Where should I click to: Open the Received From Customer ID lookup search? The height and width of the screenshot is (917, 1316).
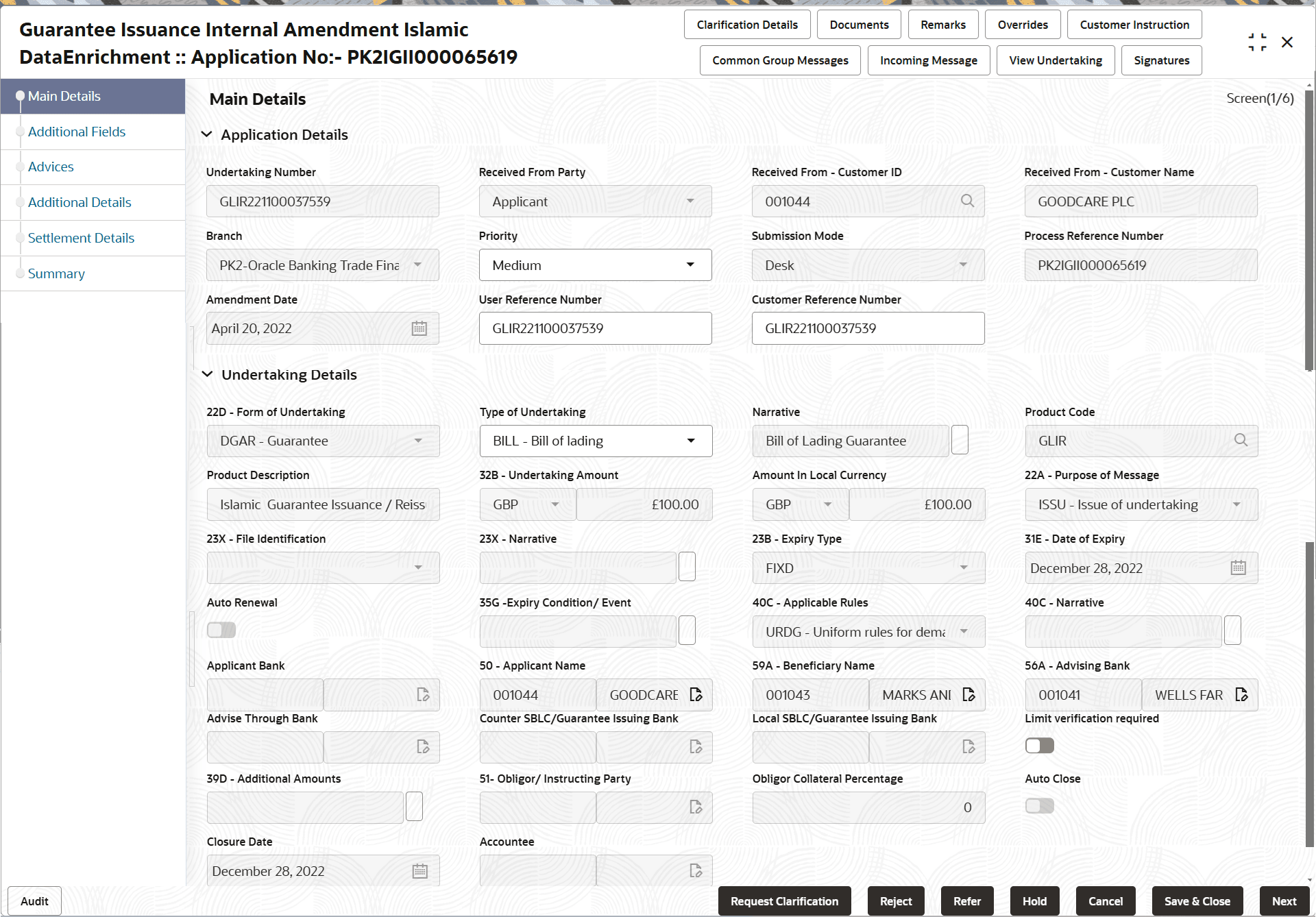pyautogui.click(x=967, y=201)
